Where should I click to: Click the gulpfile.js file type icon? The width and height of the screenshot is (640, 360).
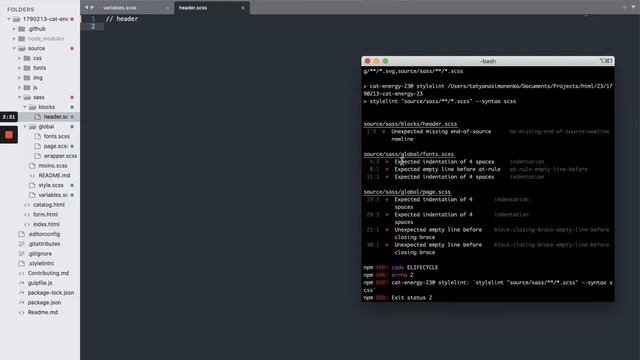point(22,283)
